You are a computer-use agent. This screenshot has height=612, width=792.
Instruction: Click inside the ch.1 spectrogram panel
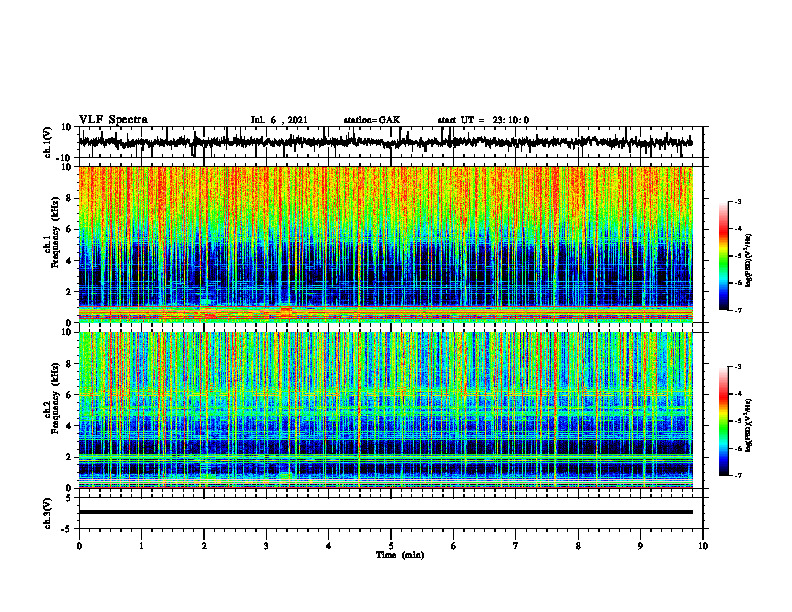(x=385, y=244)
